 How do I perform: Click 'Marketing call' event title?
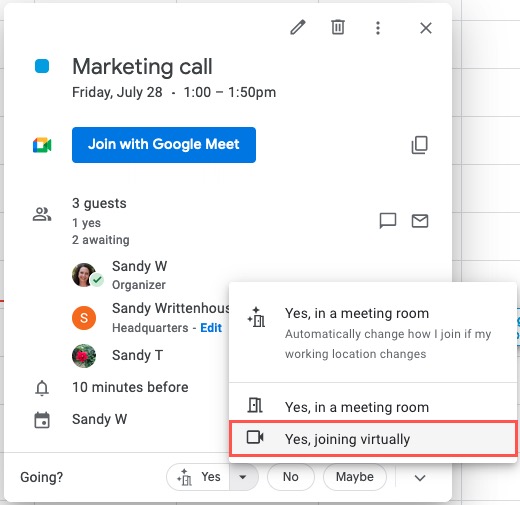pyautogui.click(x=142, y=66)
